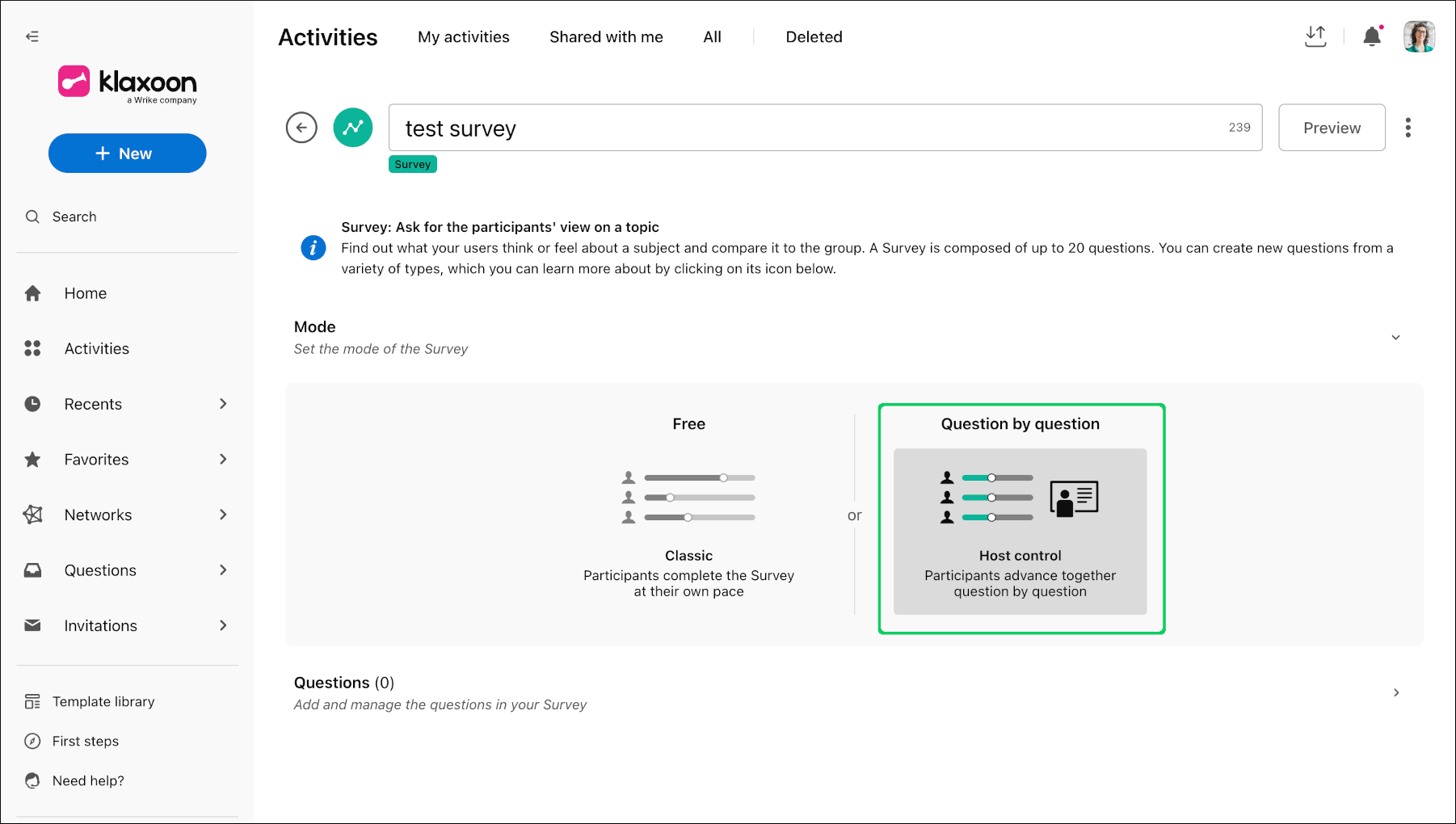Click the green survey activity icon
The height and width of the screenshot is (824, 1456).
(353, 128)
